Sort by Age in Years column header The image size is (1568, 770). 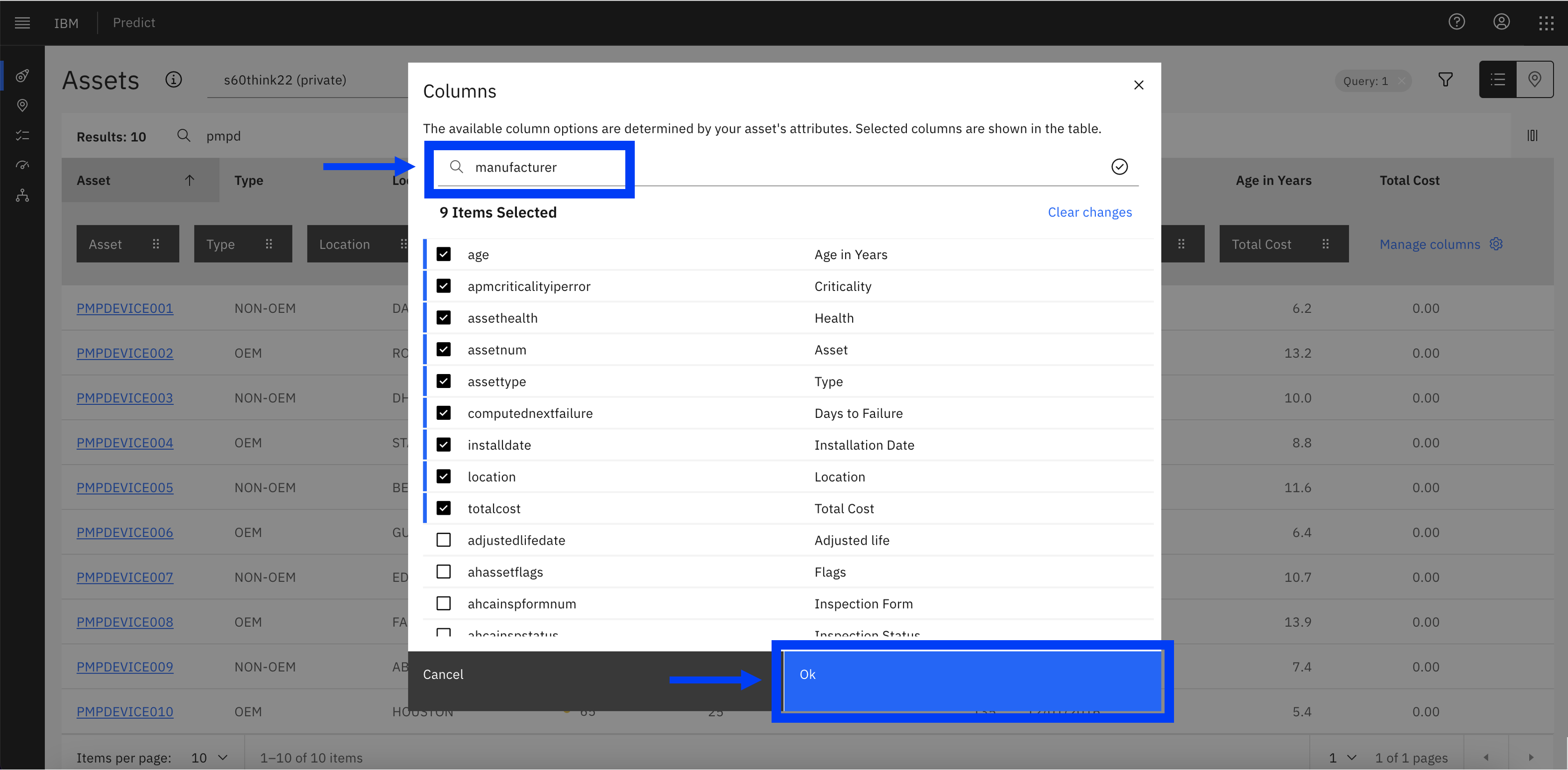click(1273, 180)
